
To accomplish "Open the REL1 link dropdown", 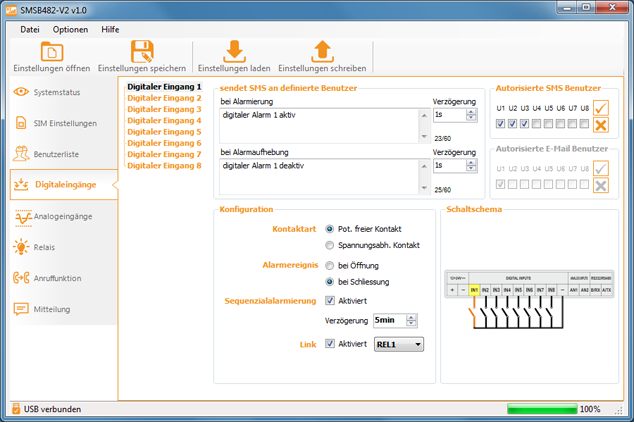I will point(398,344).
